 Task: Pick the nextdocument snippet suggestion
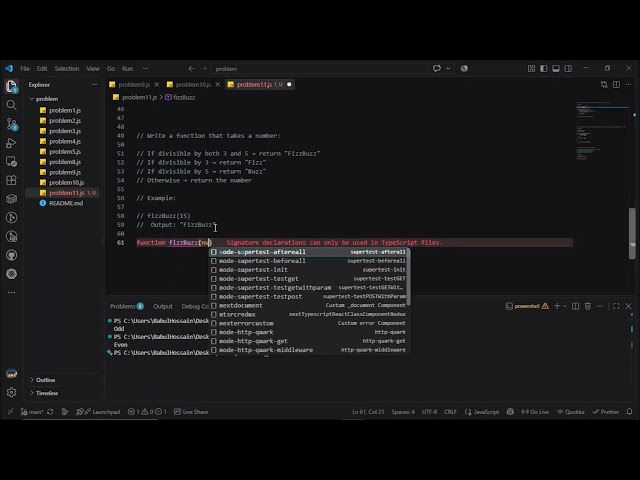click(310, 305)
